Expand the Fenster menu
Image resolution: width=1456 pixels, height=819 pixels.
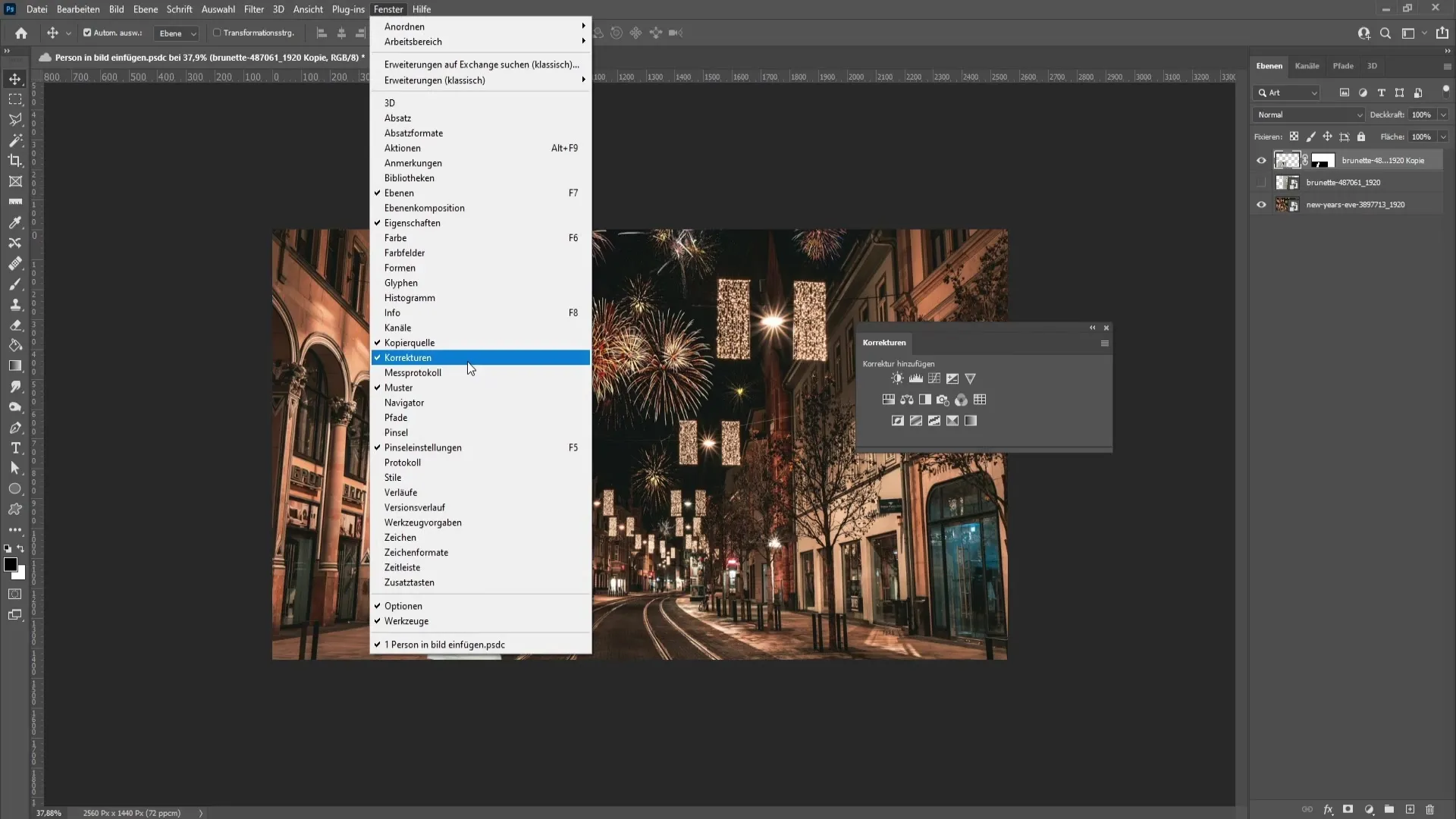pyautogui.click(x=389, y=9)
